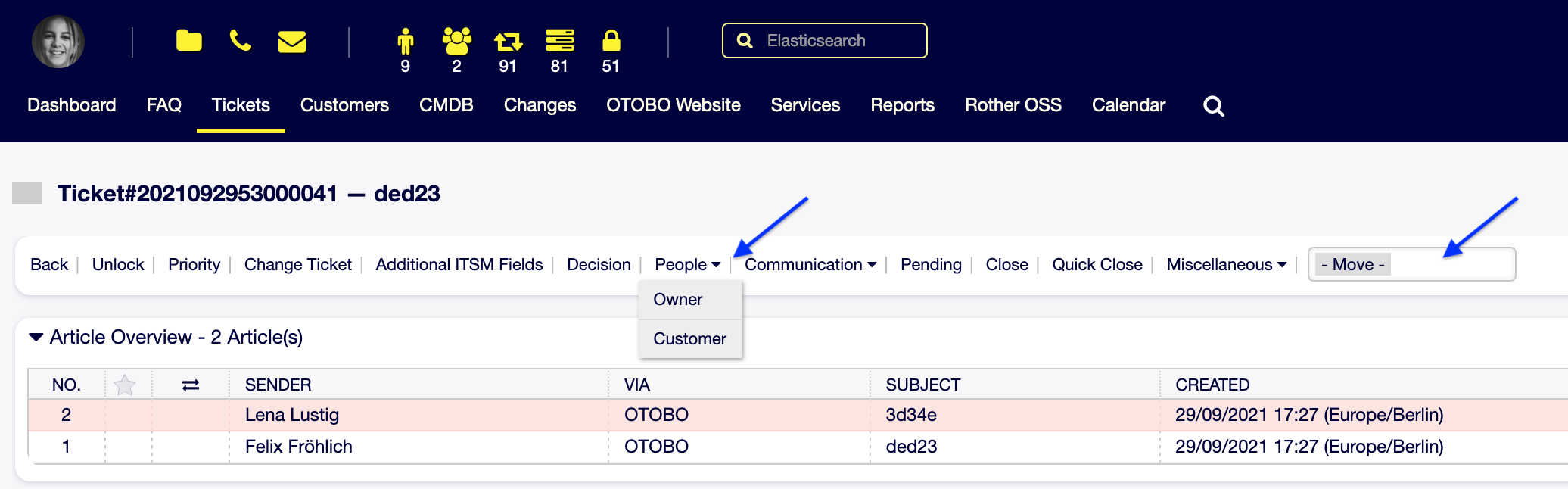Click the magnifier icon in navigation bar
This screenshot has height=489, width=1568.
coord(1213,106)
